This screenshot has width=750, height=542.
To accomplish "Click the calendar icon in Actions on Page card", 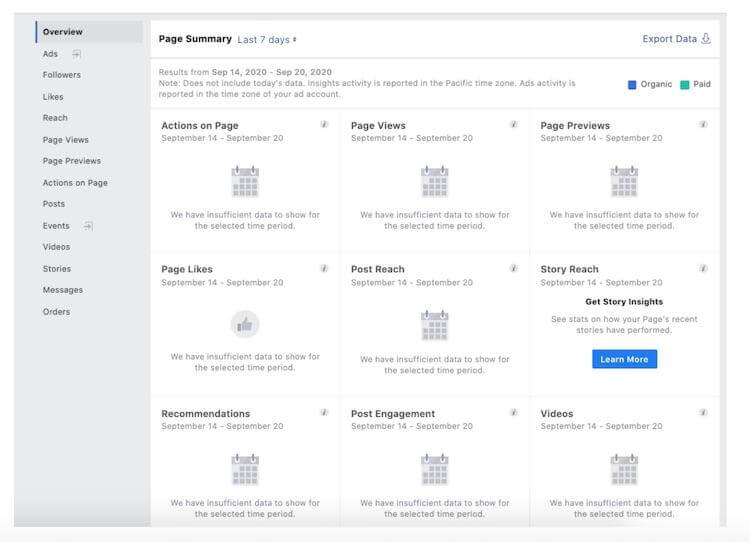I will (x=245, y=181).
